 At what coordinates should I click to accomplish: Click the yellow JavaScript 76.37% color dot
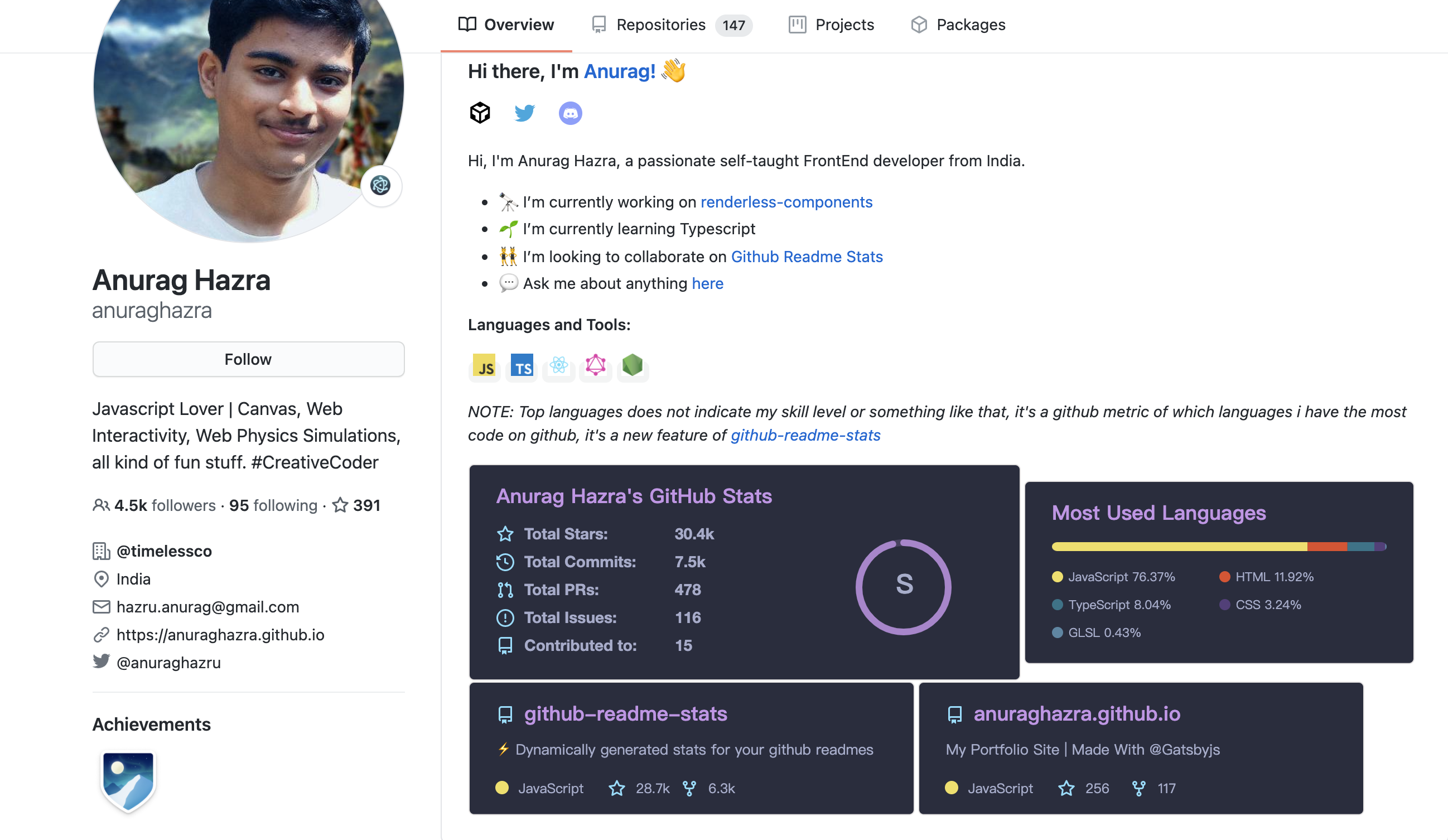point(1057,577)
